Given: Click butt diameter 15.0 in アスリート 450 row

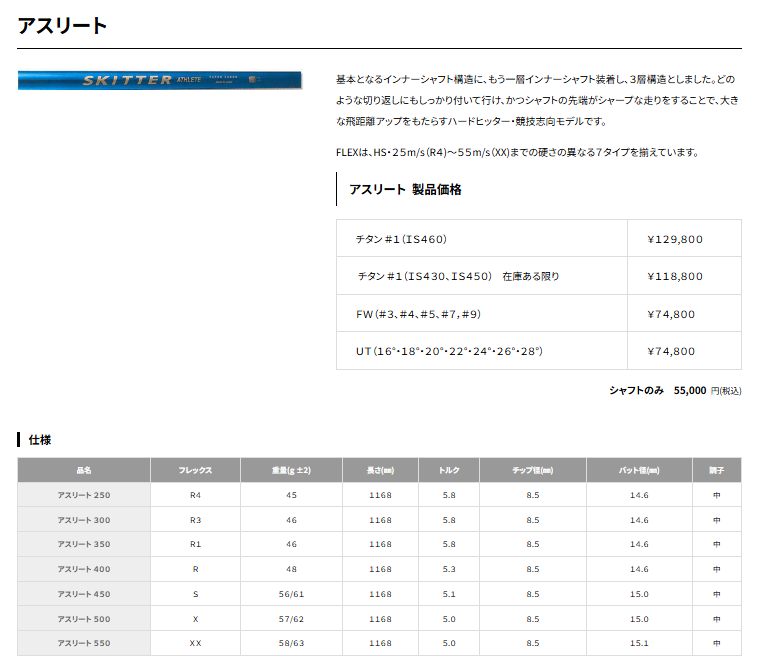Looking at the screenshot, I should [639, 594].
